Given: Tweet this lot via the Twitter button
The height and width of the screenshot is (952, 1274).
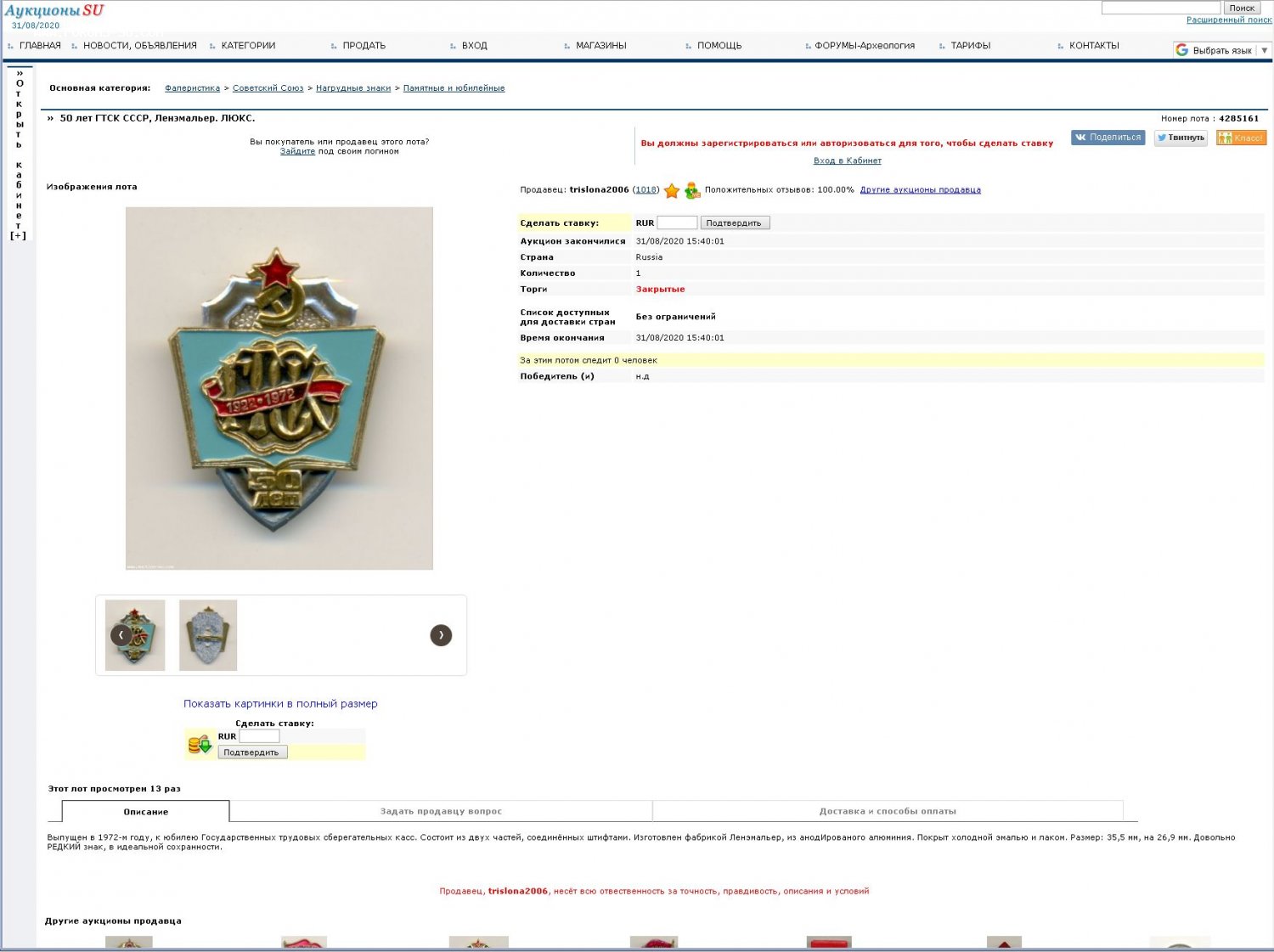Looking at the screenshot, I should click(1181, 138).
